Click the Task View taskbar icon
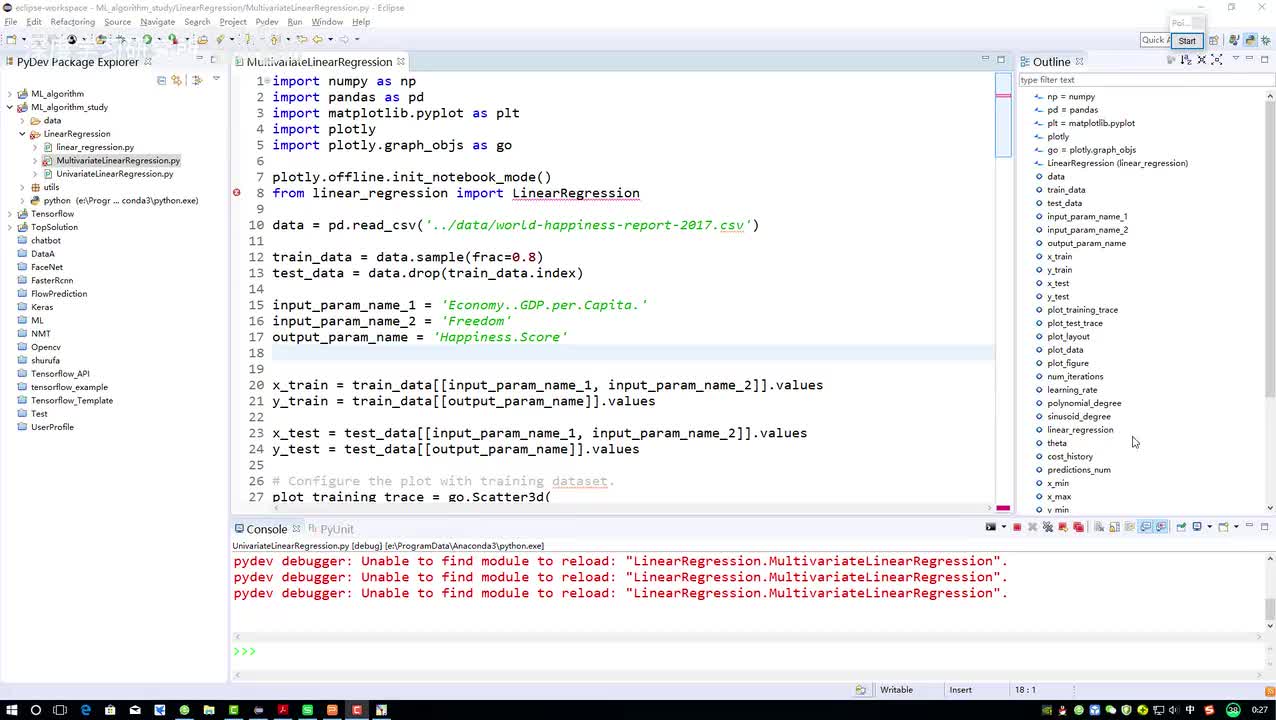This screenshot has width=1276, height=720. pyautogui.click(x=60, y=710)
